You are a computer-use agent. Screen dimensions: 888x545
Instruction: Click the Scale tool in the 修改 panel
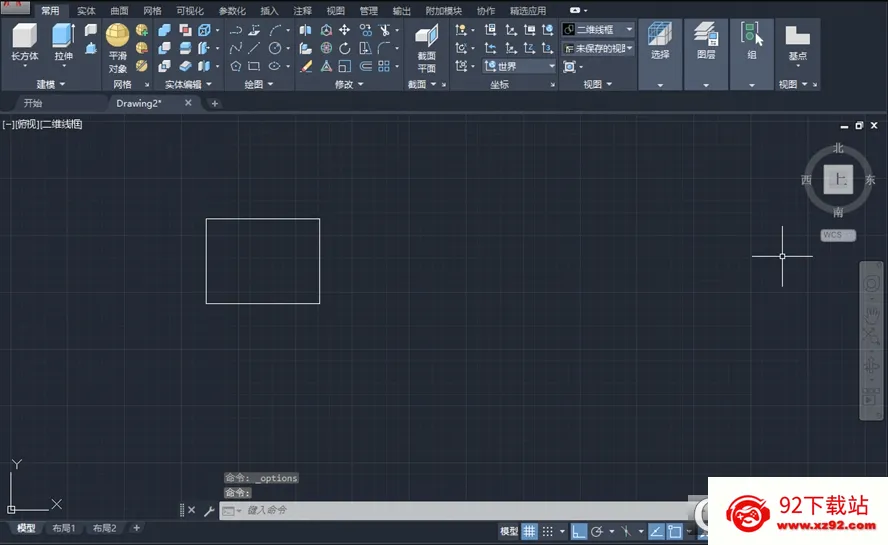coord(344,66)
